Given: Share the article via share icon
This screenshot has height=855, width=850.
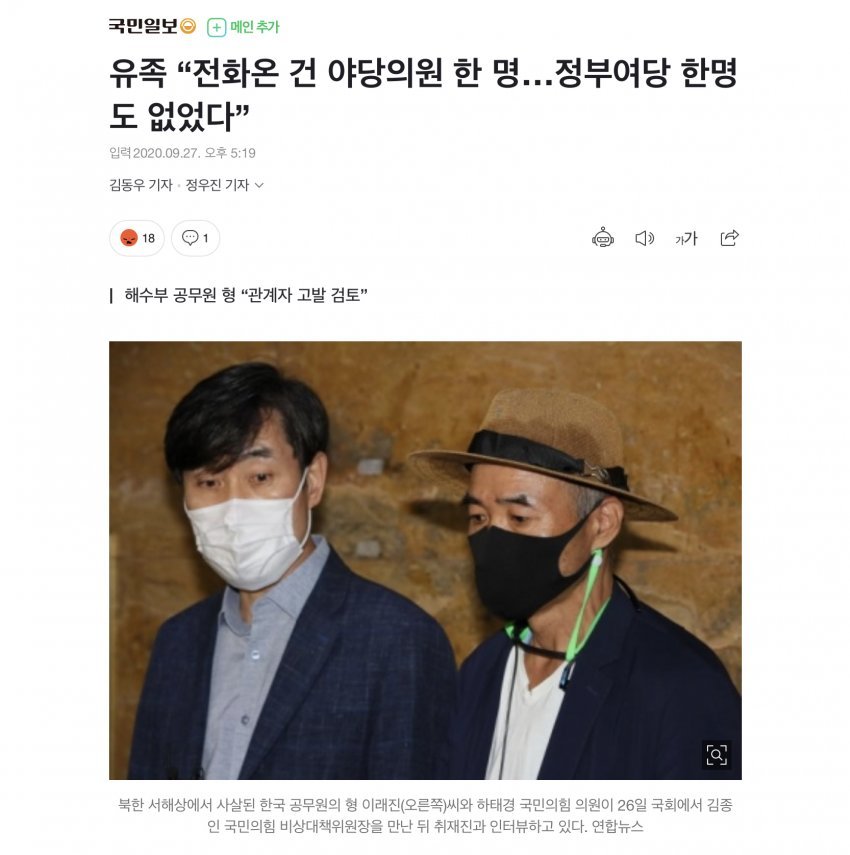Looking at the screenshot, I should (730, 238).
